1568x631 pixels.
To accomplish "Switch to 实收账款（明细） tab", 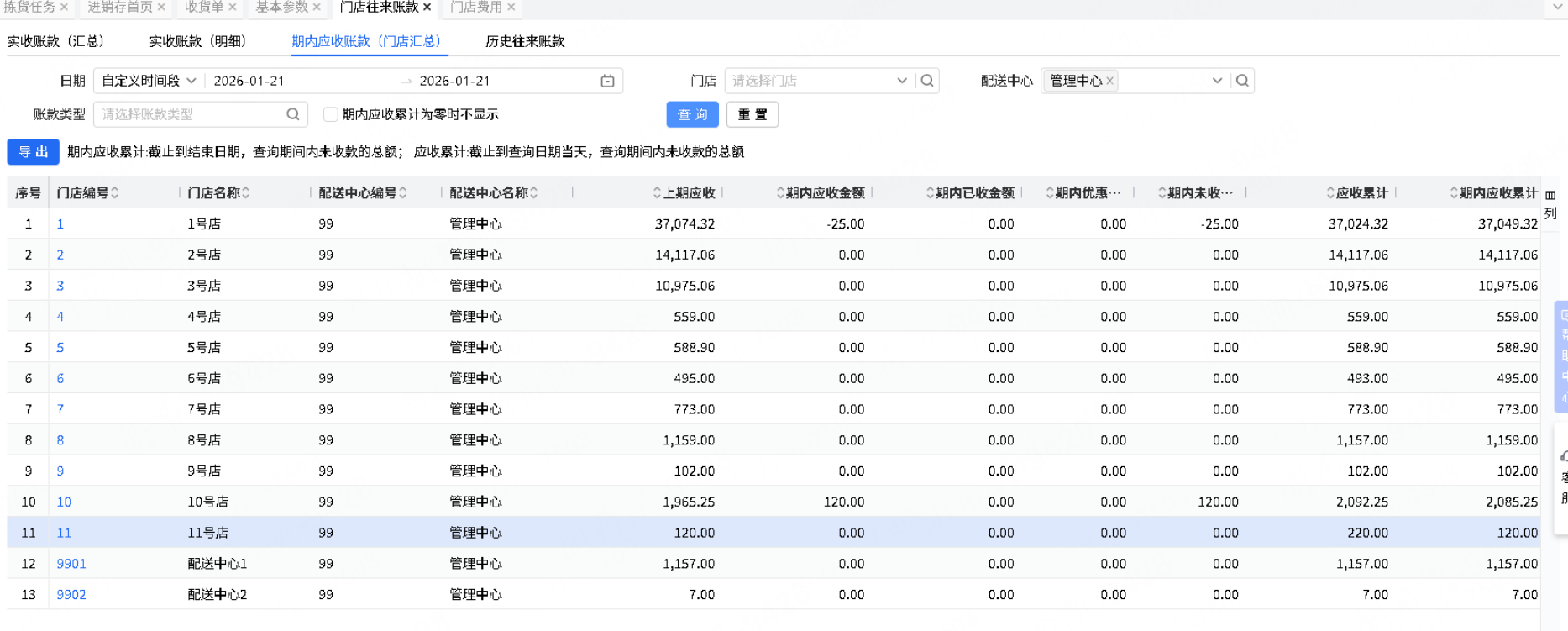I will 198,41.
